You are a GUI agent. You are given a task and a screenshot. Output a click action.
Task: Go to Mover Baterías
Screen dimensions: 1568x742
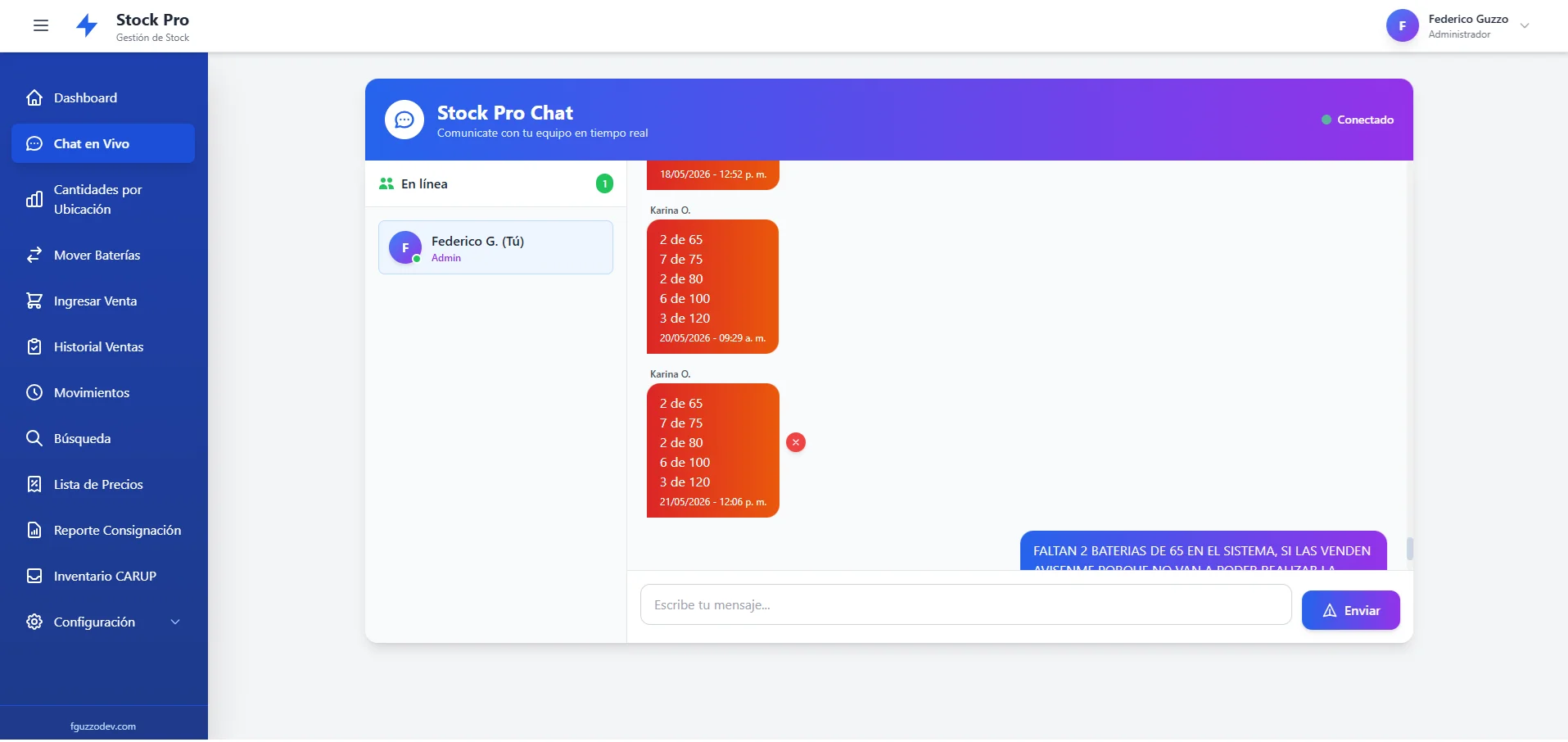103,255
